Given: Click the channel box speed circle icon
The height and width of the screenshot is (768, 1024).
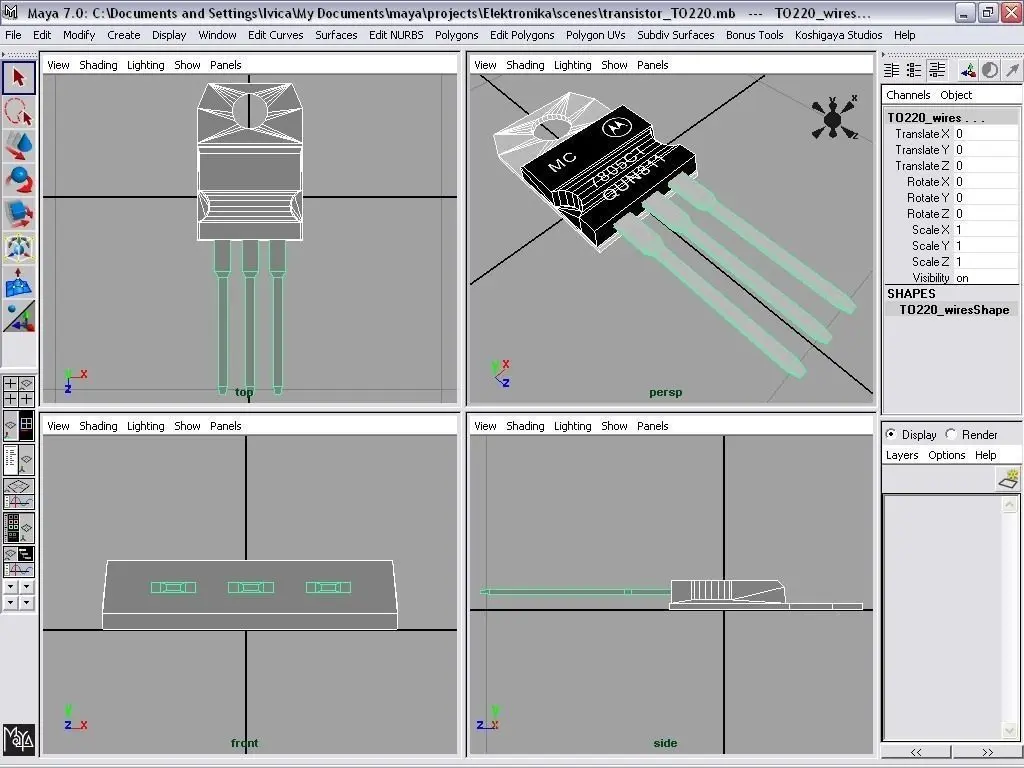Looking at the screenshot, I should [x=990, y=70].
